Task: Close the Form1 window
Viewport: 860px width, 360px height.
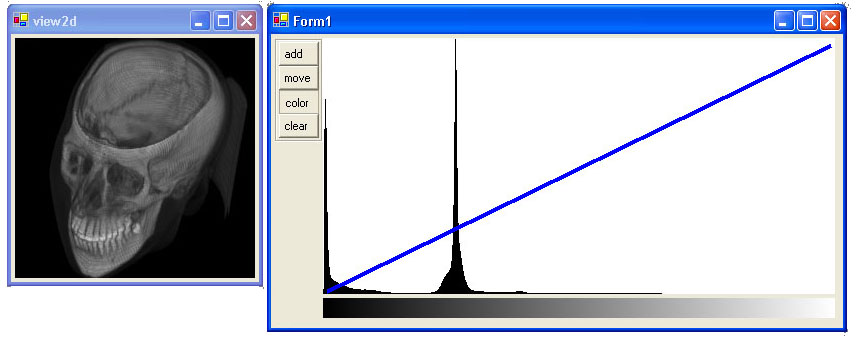Action: coord(830,21)
